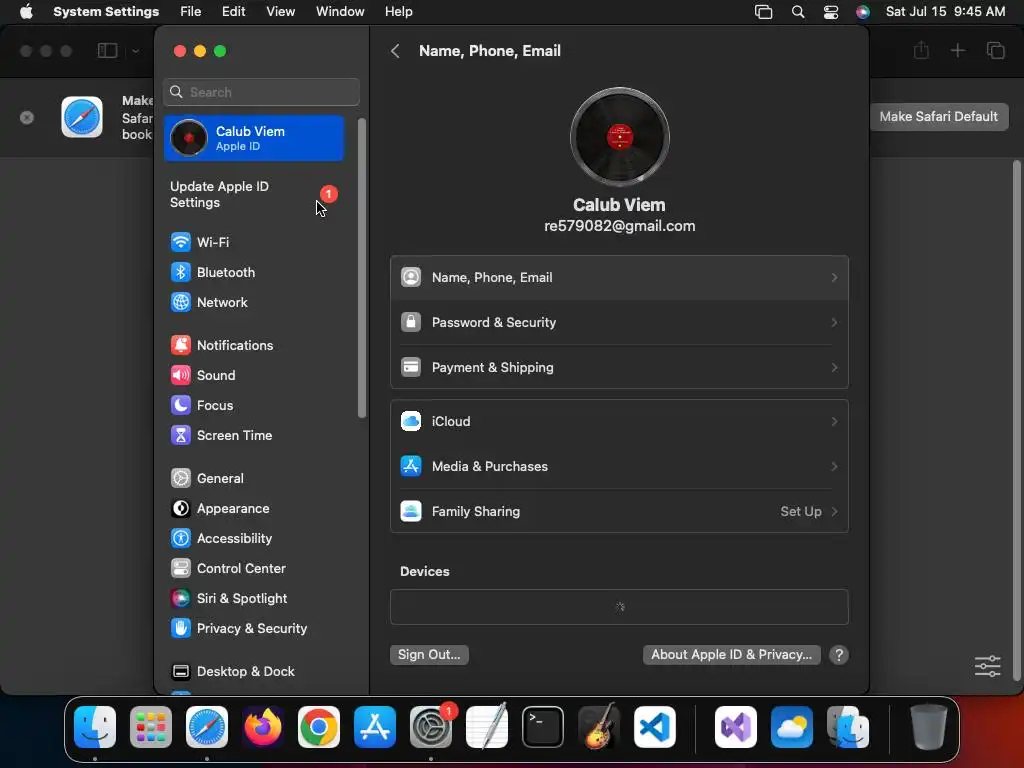Image resolution: width=1024 pixels, height=768 pixels.
Task: Open Password & Security row
Action: [x=619, y=323]
